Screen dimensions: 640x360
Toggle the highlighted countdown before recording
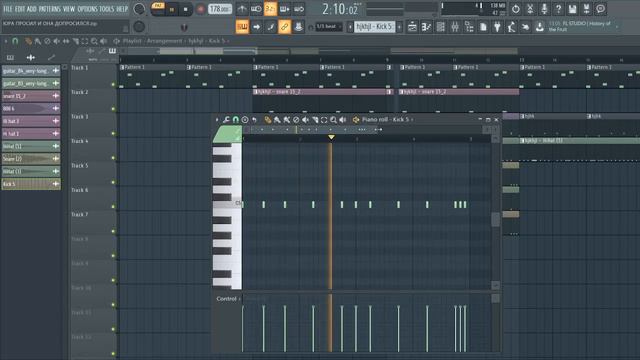pyautogui.click(x=270, y=9)
